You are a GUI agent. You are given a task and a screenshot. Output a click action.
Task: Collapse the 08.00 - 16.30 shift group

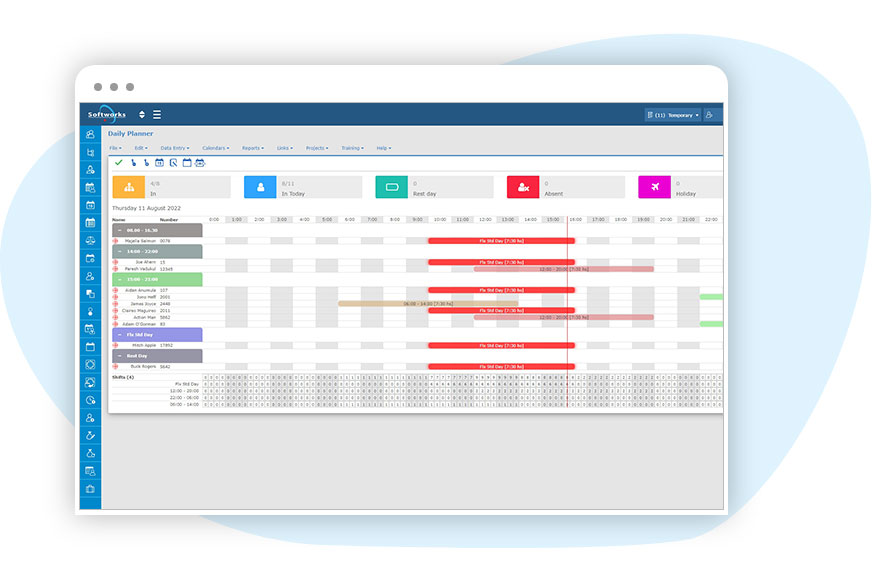[x=120, y=230]
